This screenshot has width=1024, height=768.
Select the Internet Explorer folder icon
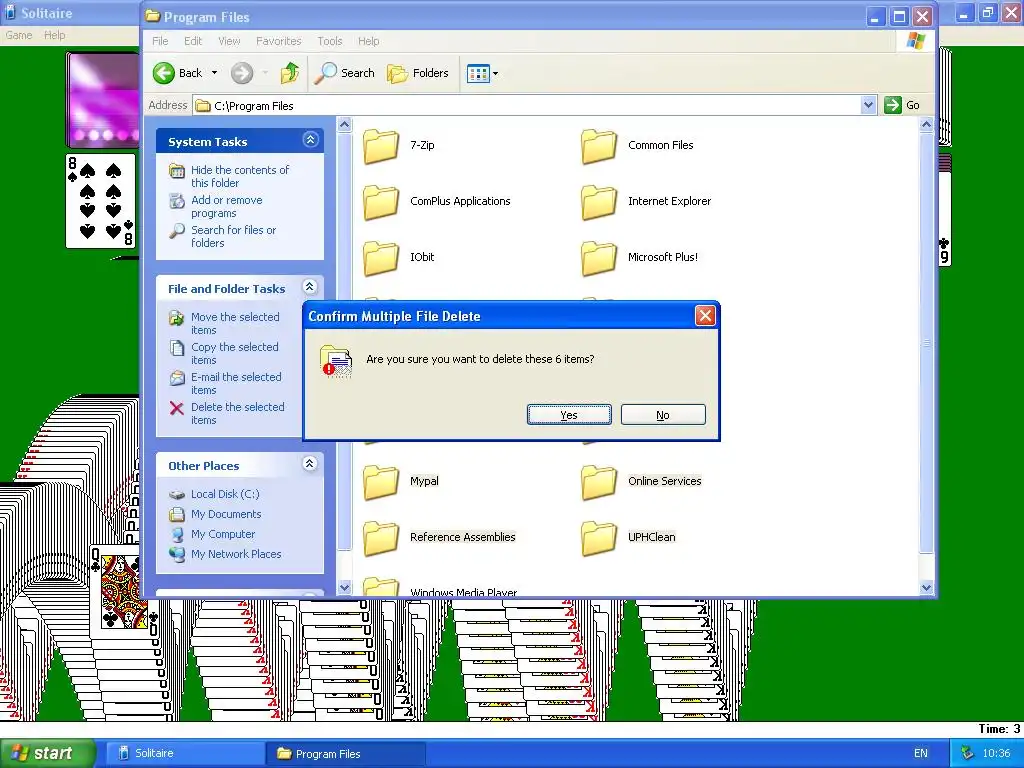[599, 202]
